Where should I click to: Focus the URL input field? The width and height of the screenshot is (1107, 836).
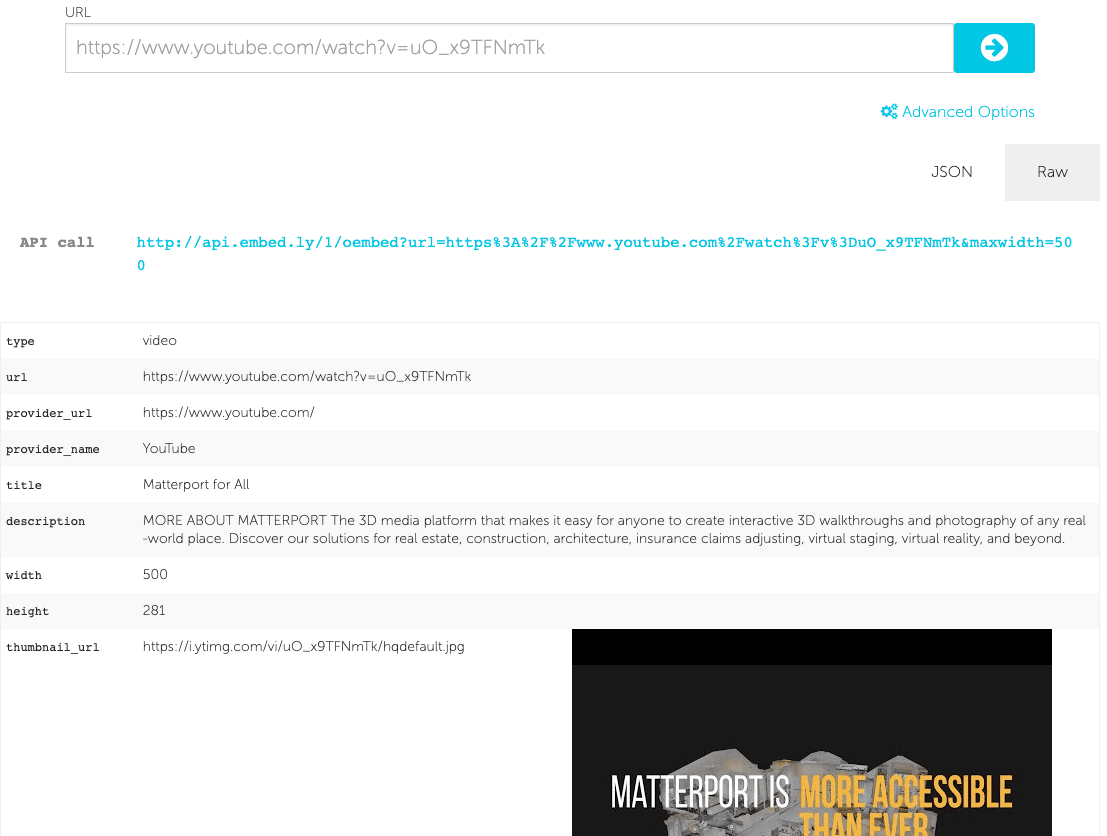pyautogui.click(x=509, y=48)
